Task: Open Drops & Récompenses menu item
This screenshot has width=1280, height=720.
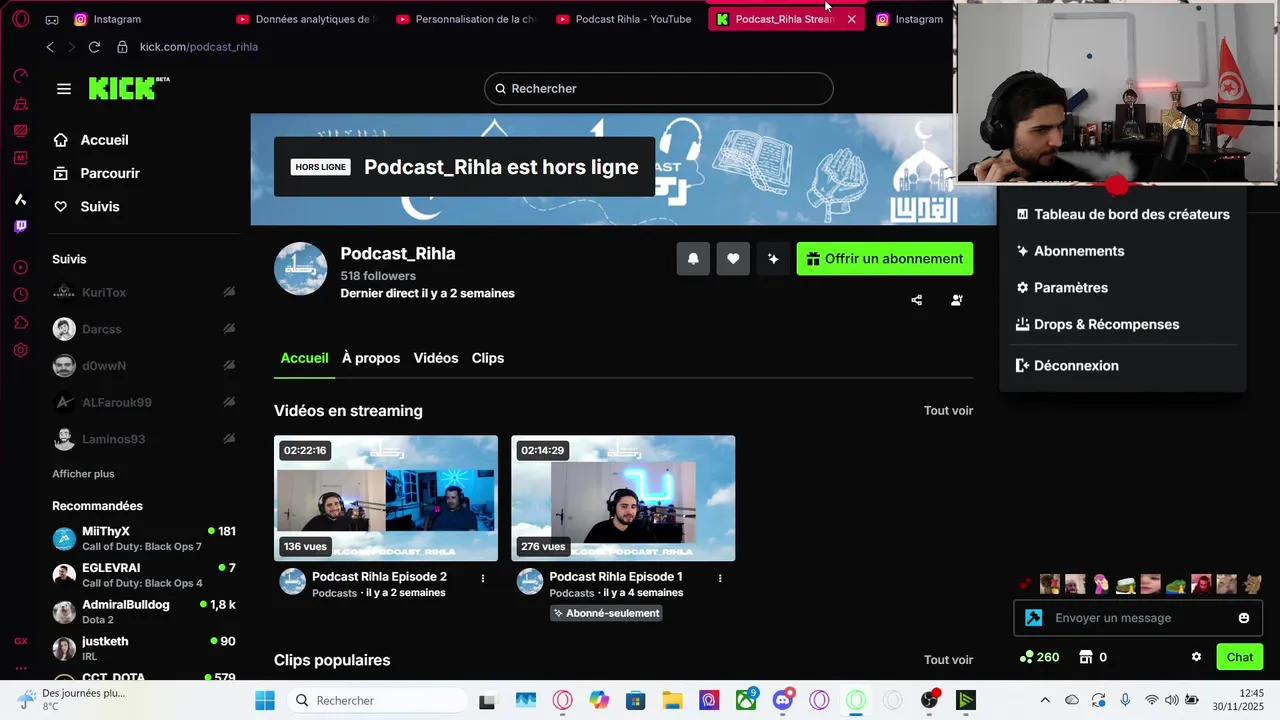Action: 1122,325
